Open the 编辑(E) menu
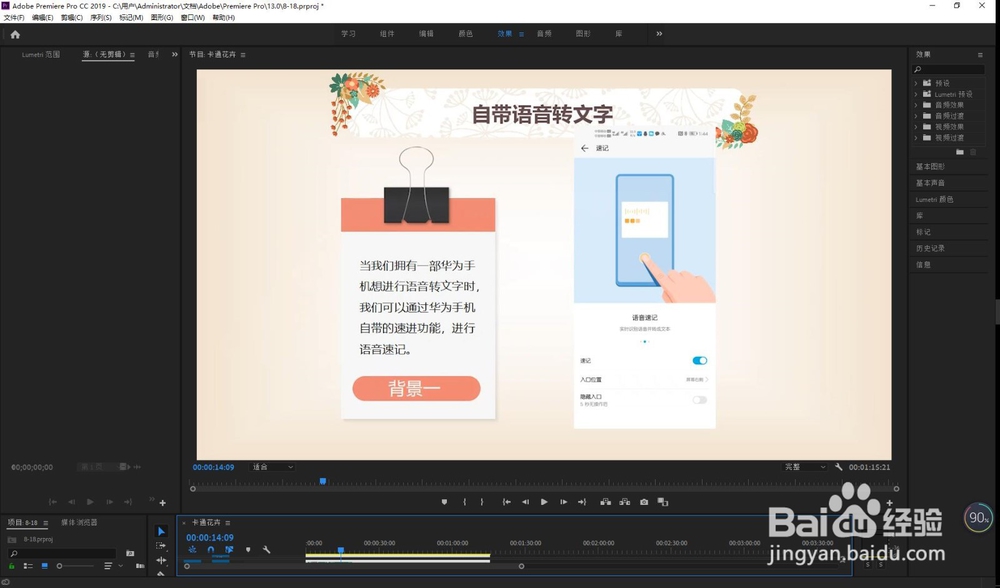 43,17
